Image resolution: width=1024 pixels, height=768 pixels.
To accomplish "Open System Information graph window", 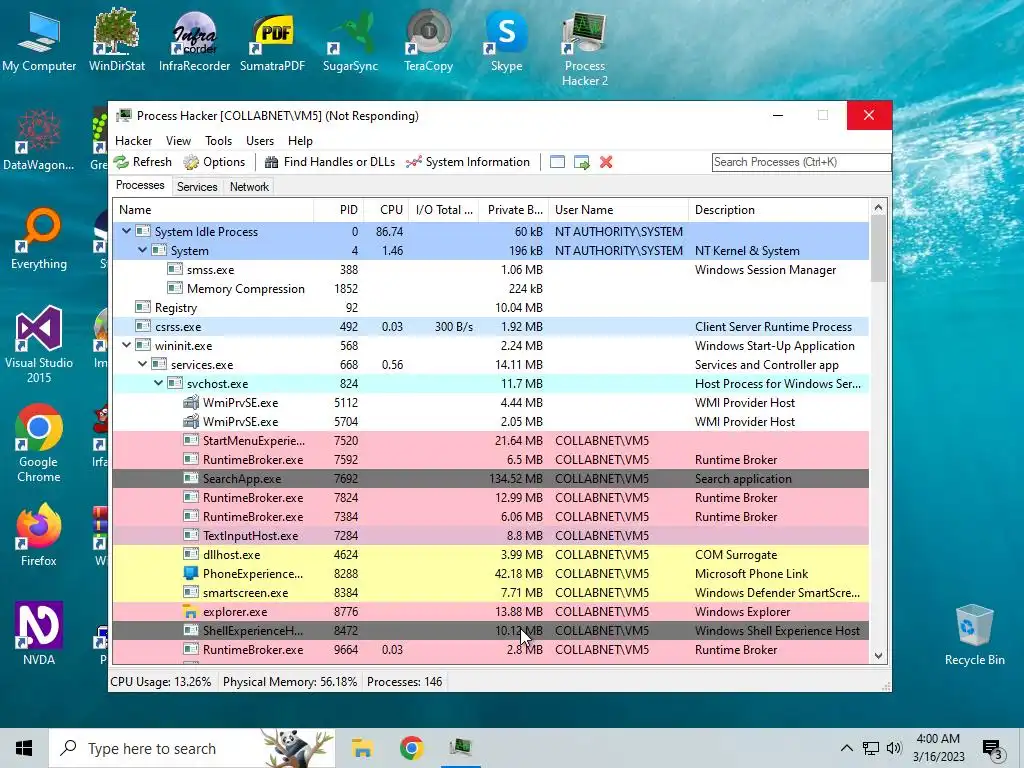I will (468, 162).
